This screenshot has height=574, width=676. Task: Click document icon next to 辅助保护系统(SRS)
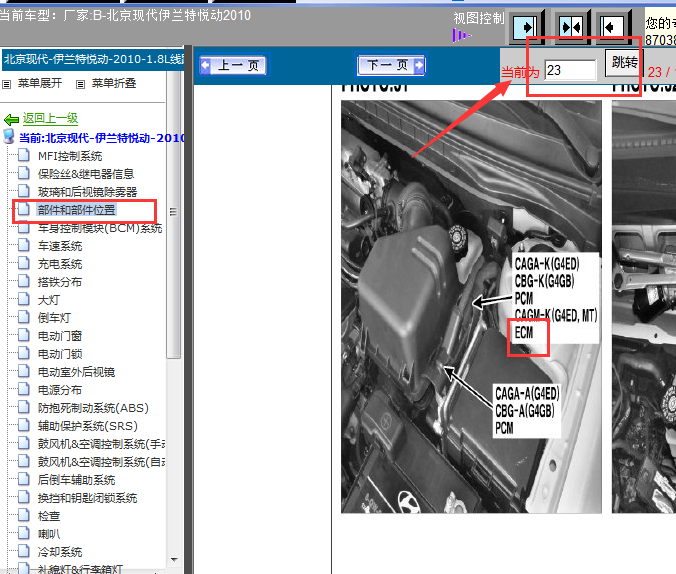click(24, 425)
